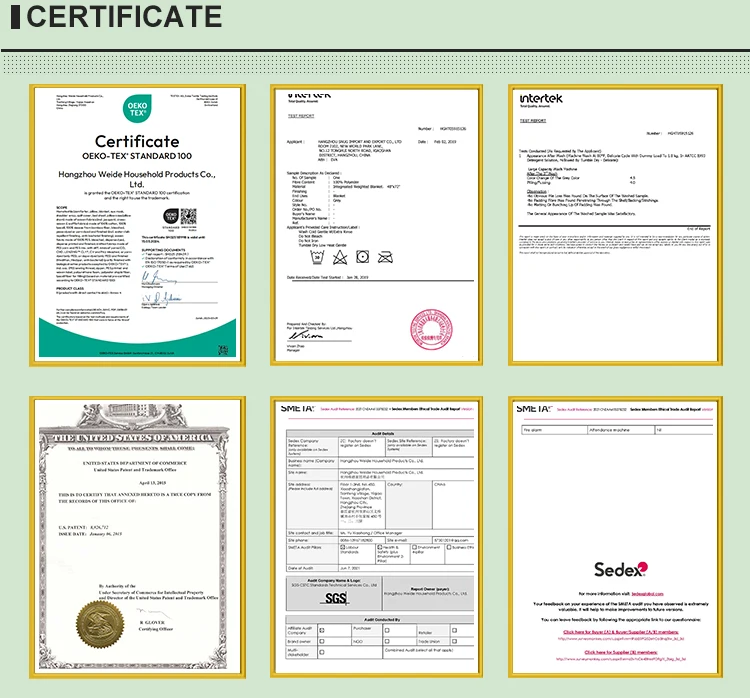The width and height of the screenshot is (750, 698).
Task: Toggle the Brand owner checkbox
Action: (322, 641)
